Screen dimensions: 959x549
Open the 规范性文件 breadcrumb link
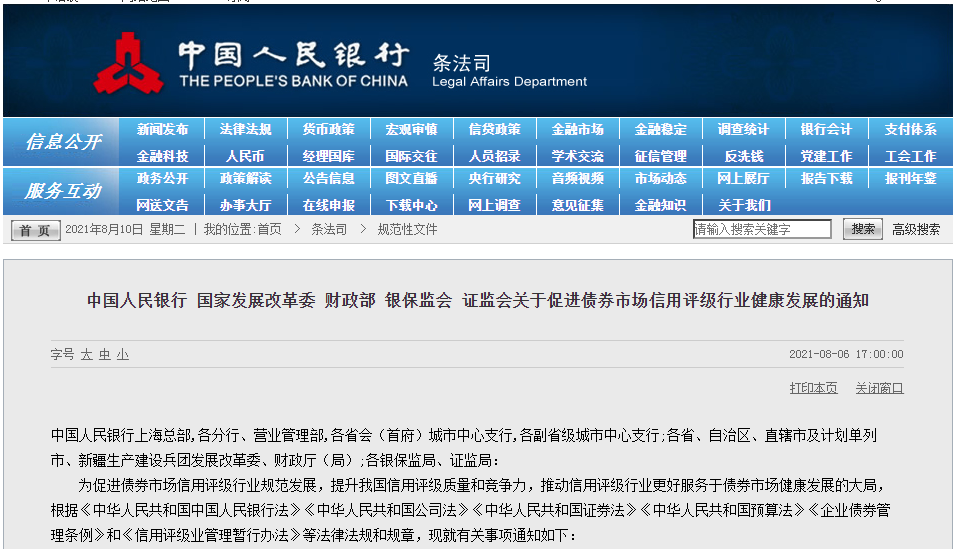click(407, 229)
